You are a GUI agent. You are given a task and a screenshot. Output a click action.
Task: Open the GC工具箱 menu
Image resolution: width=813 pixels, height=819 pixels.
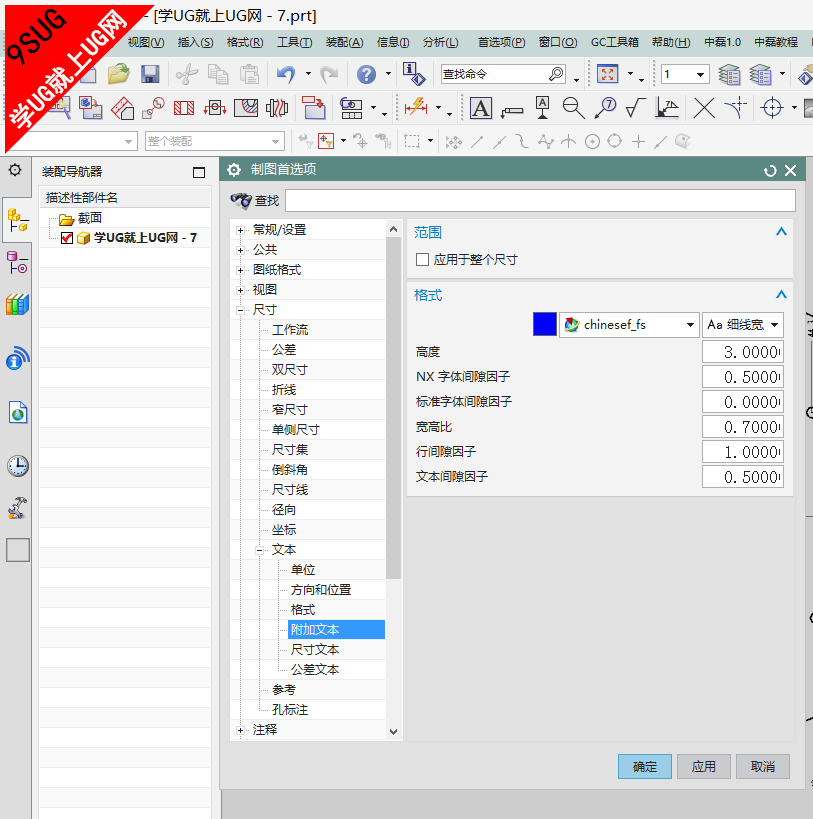point(615,42)
